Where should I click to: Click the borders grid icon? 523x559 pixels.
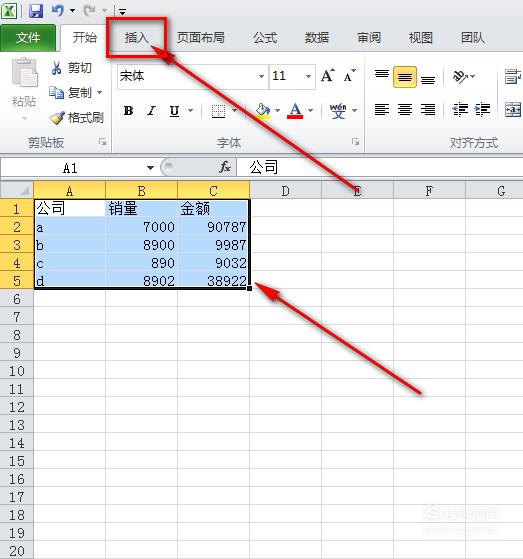[x=218, y=111]
